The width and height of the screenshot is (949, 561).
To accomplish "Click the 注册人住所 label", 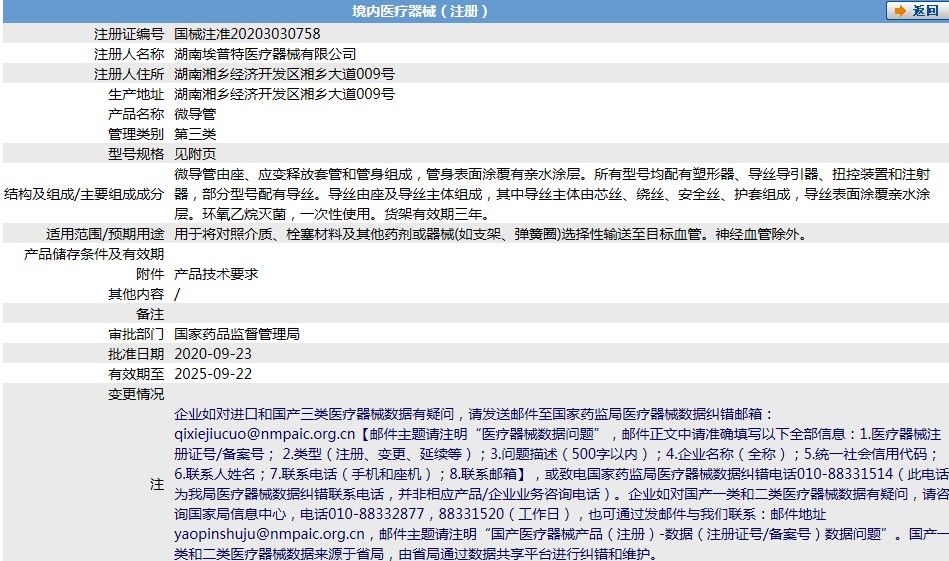I will click(129, 74).
